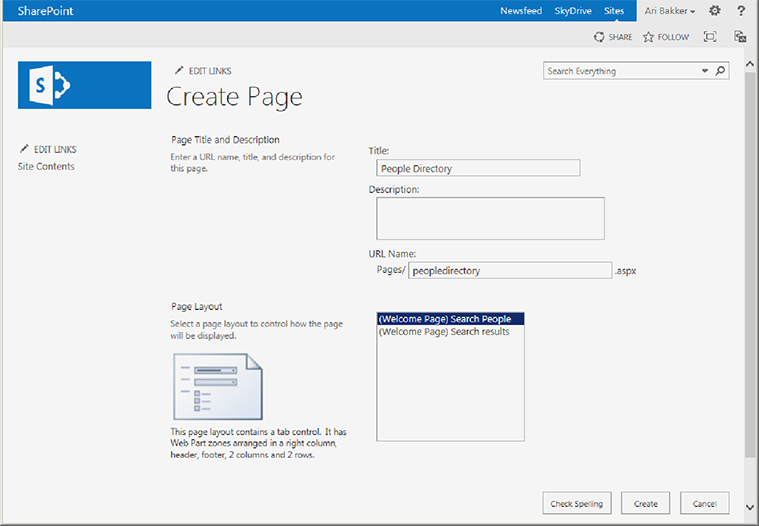
Task: Click the .aspx extension text
Action: [625, 271]
